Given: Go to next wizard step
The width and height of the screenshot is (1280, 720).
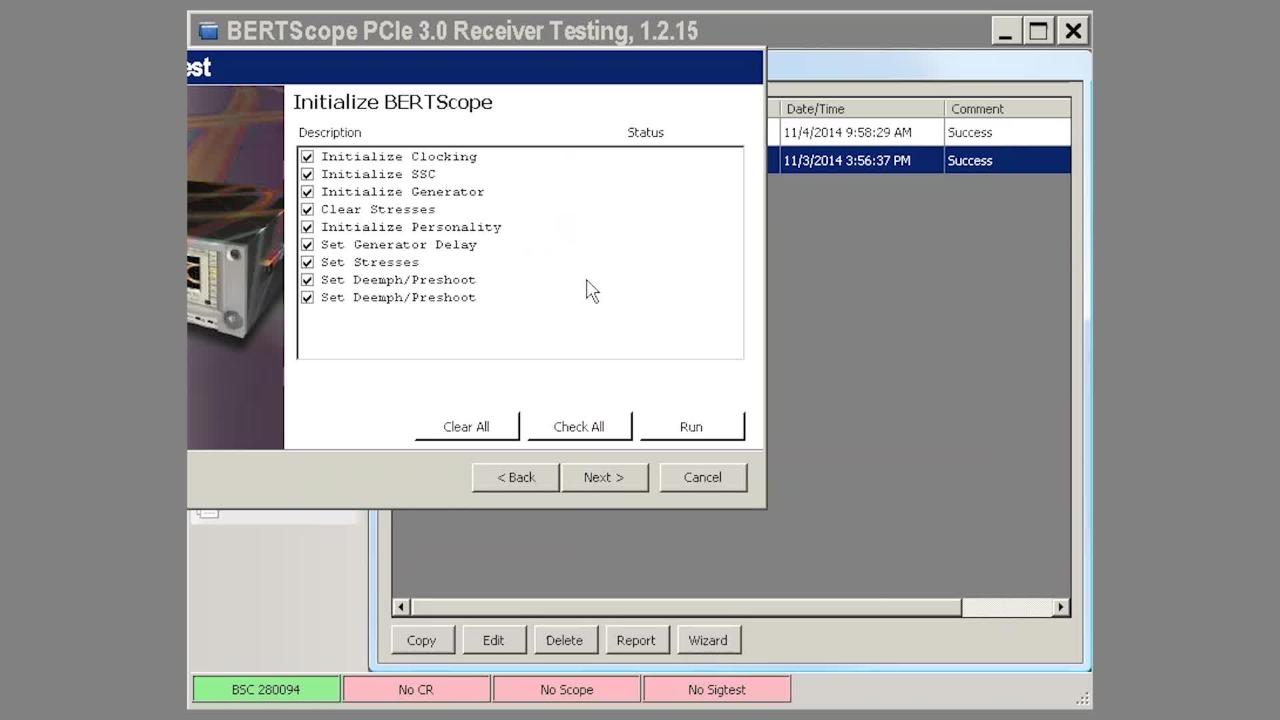Looking at the screenshot, I should pyautogui.click(x=604, y=478).
